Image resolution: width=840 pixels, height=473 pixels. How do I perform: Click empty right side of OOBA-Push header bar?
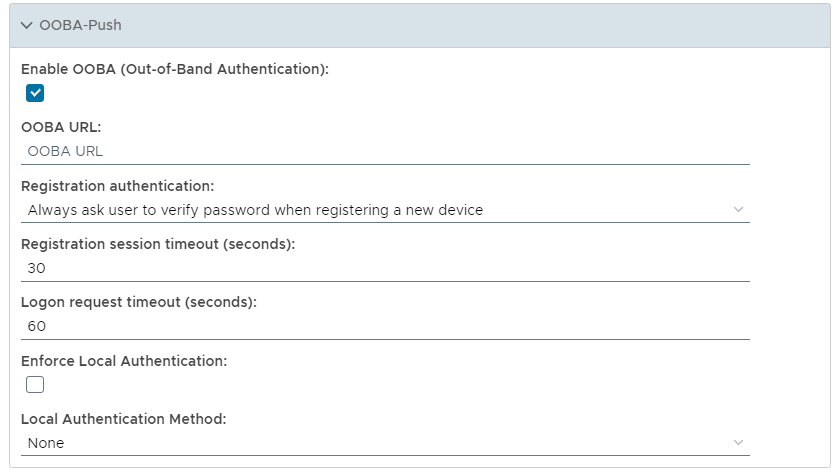click(500, 25)
